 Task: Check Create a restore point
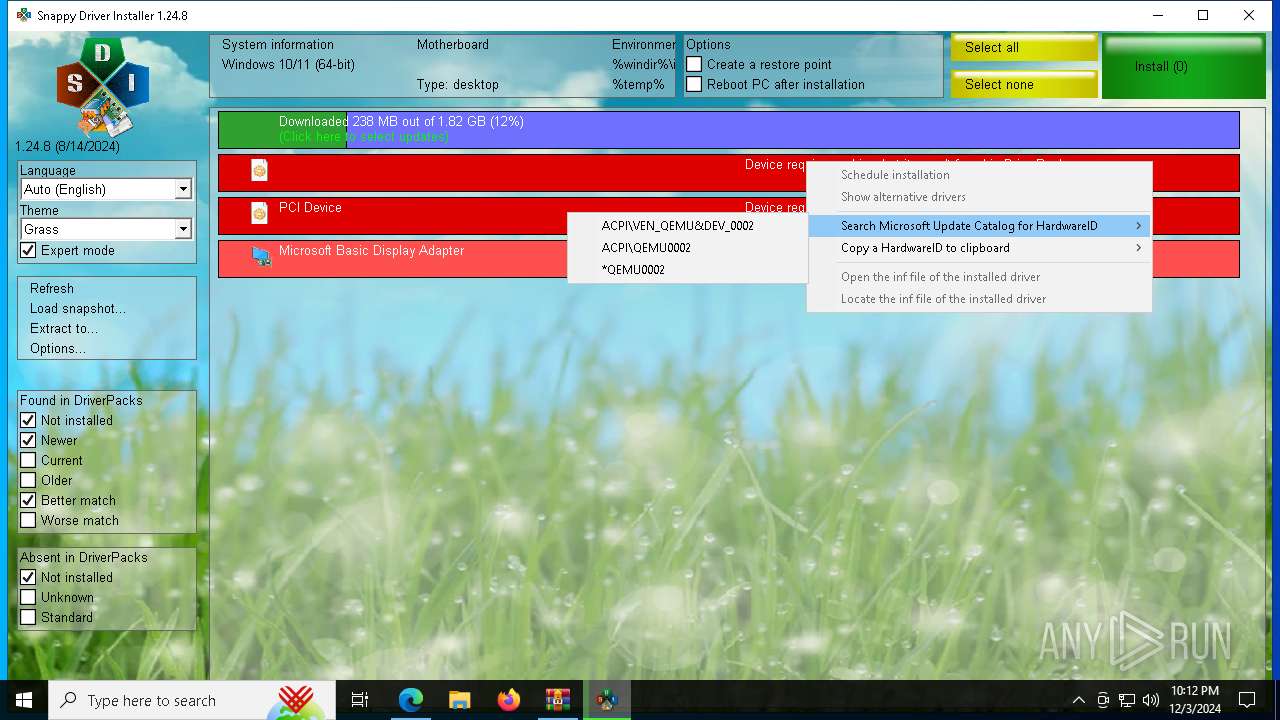694,65
